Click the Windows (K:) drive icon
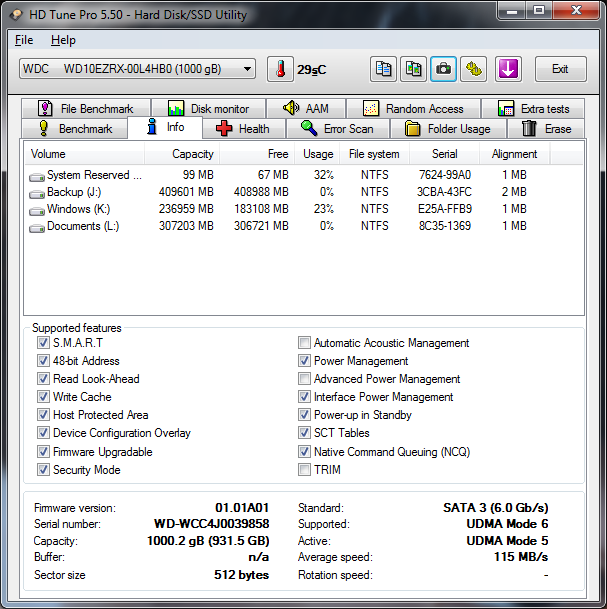Viewport: 607px width, 609px height. [x=37, y=211]
